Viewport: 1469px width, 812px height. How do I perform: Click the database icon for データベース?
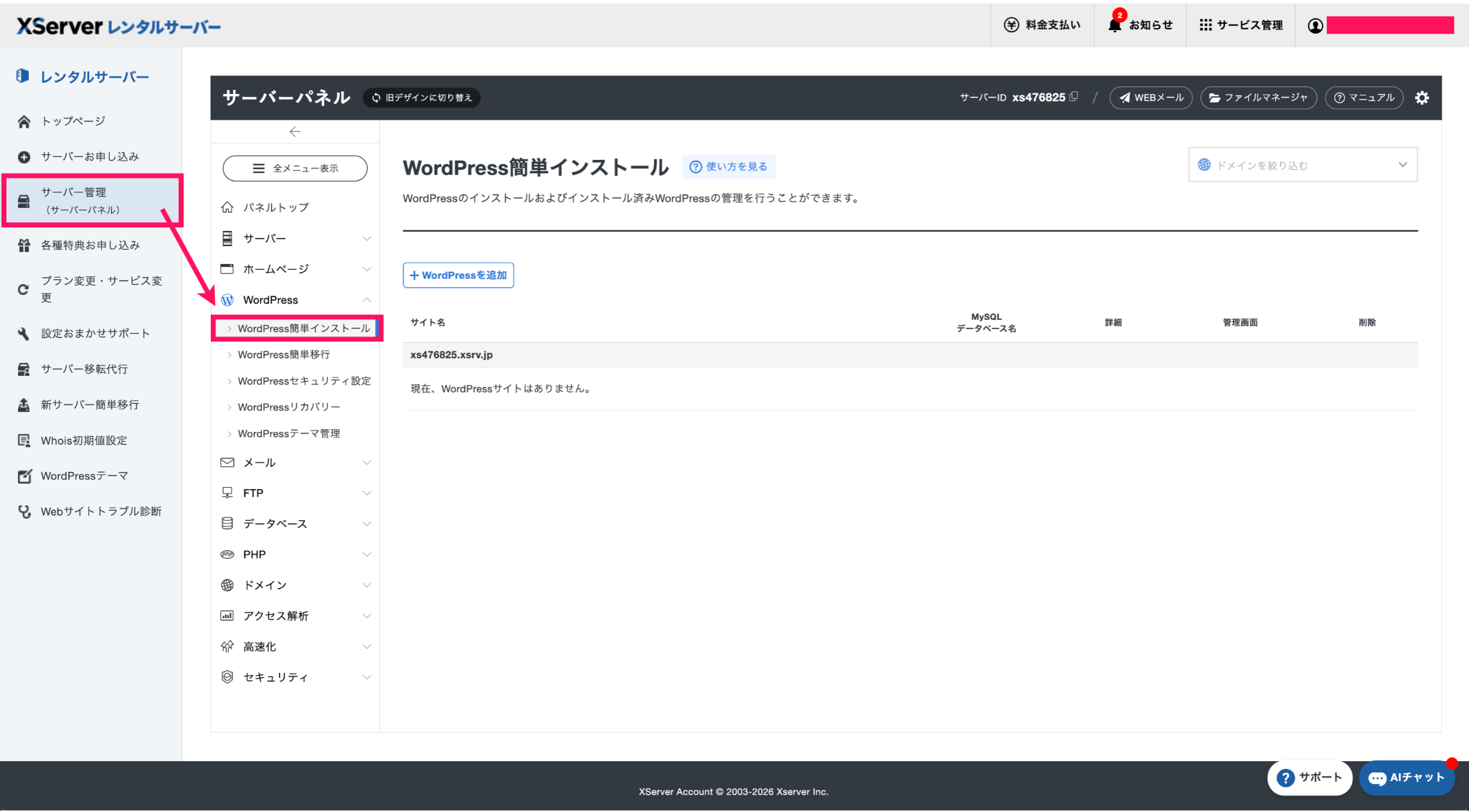pyautogui.click(x=227, y=524)
